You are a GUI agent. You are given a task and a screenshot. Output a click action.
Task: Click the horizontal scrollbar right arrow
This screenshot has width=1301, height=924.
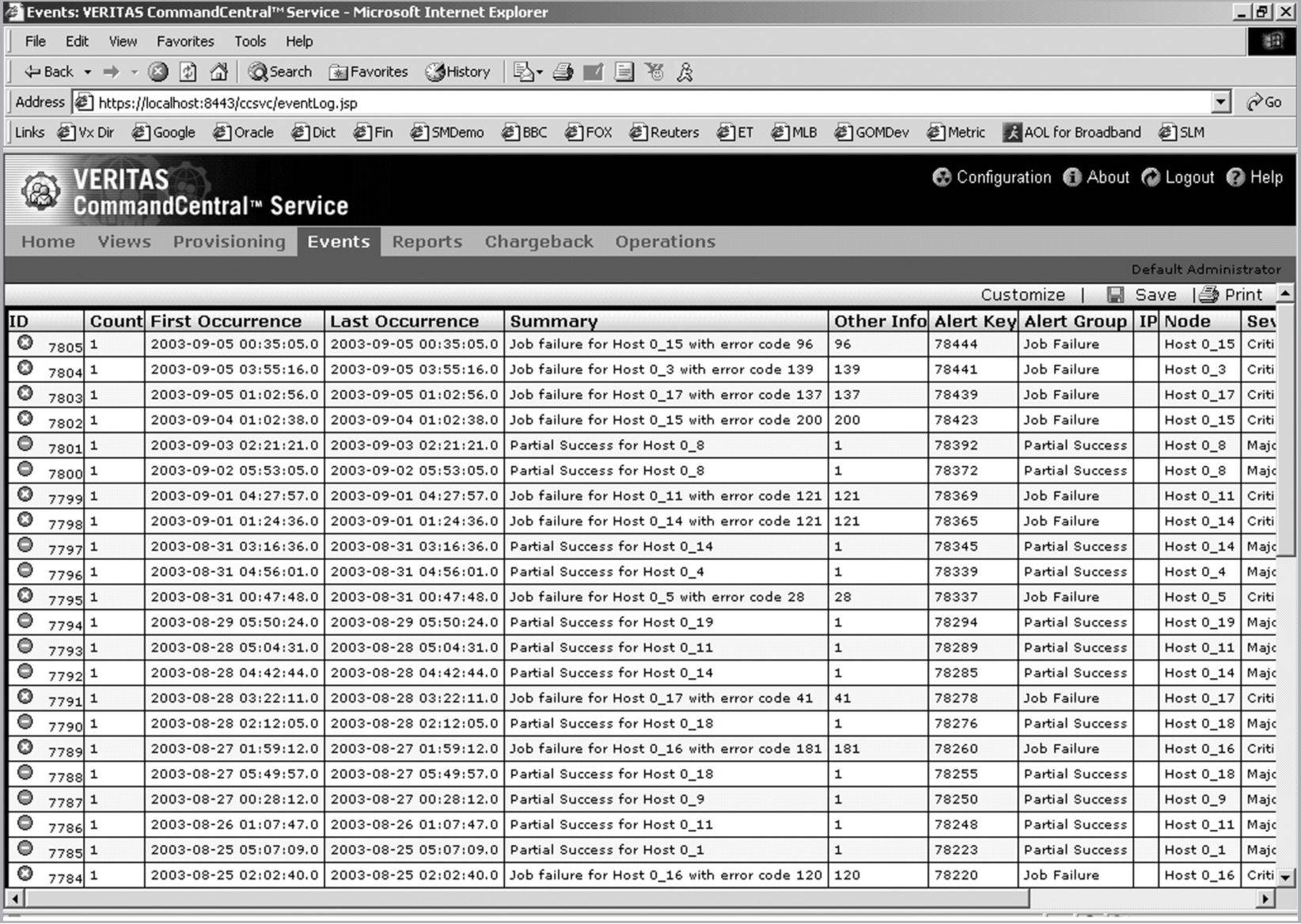[1265, 899]
